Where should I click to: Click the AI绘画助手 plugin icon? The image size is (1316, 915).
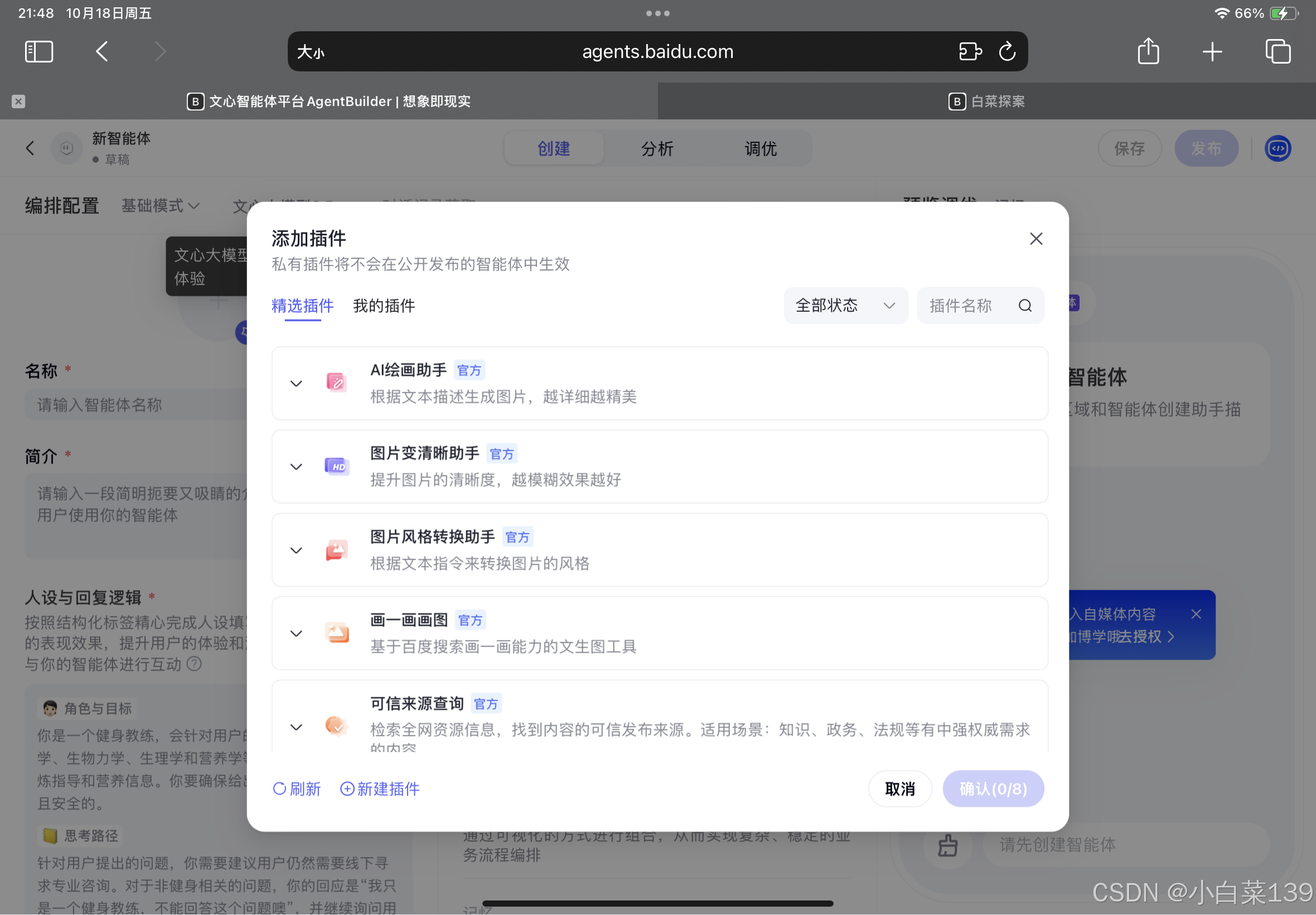[336, 382]
